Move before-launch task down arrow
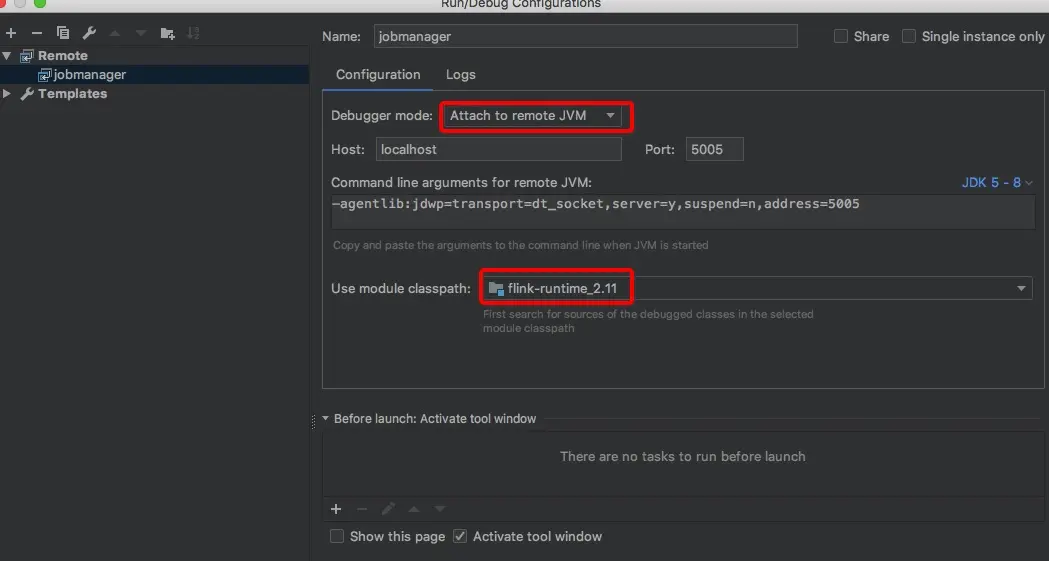1049x561 pixels. coord(440,510)
